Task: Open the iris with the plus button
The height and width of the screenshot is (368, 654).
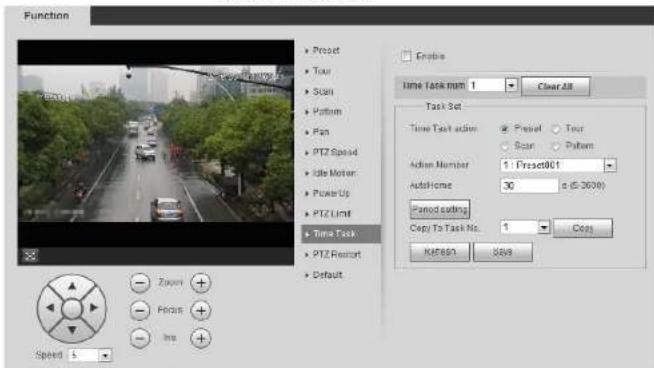Action: click(201, 338)
